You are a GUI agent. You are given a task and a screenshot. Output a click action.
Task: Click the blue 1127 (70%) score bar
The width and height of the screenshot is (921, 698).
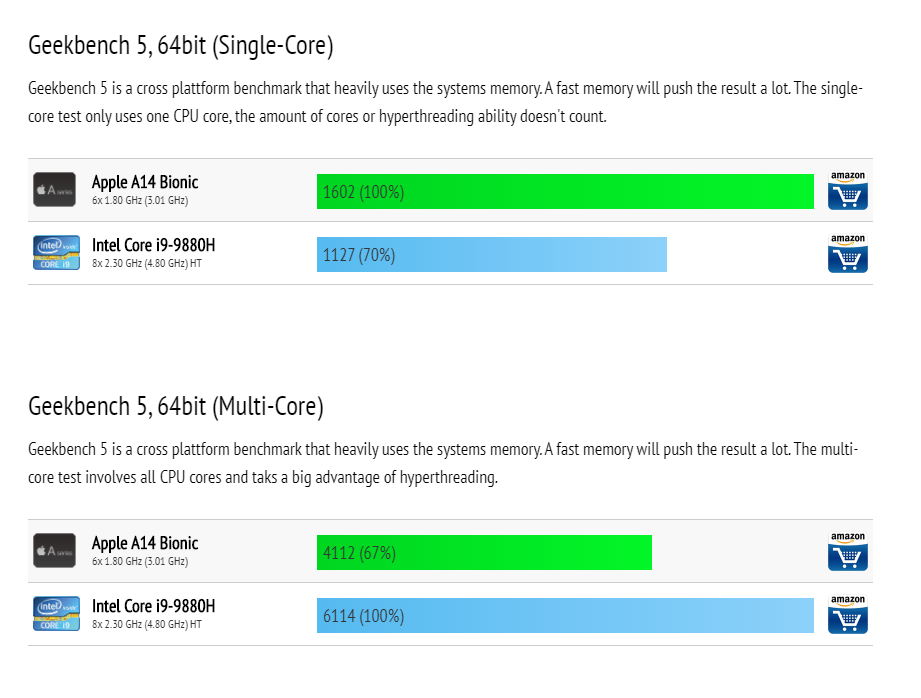pyautogui.click(x=492, y=254)
